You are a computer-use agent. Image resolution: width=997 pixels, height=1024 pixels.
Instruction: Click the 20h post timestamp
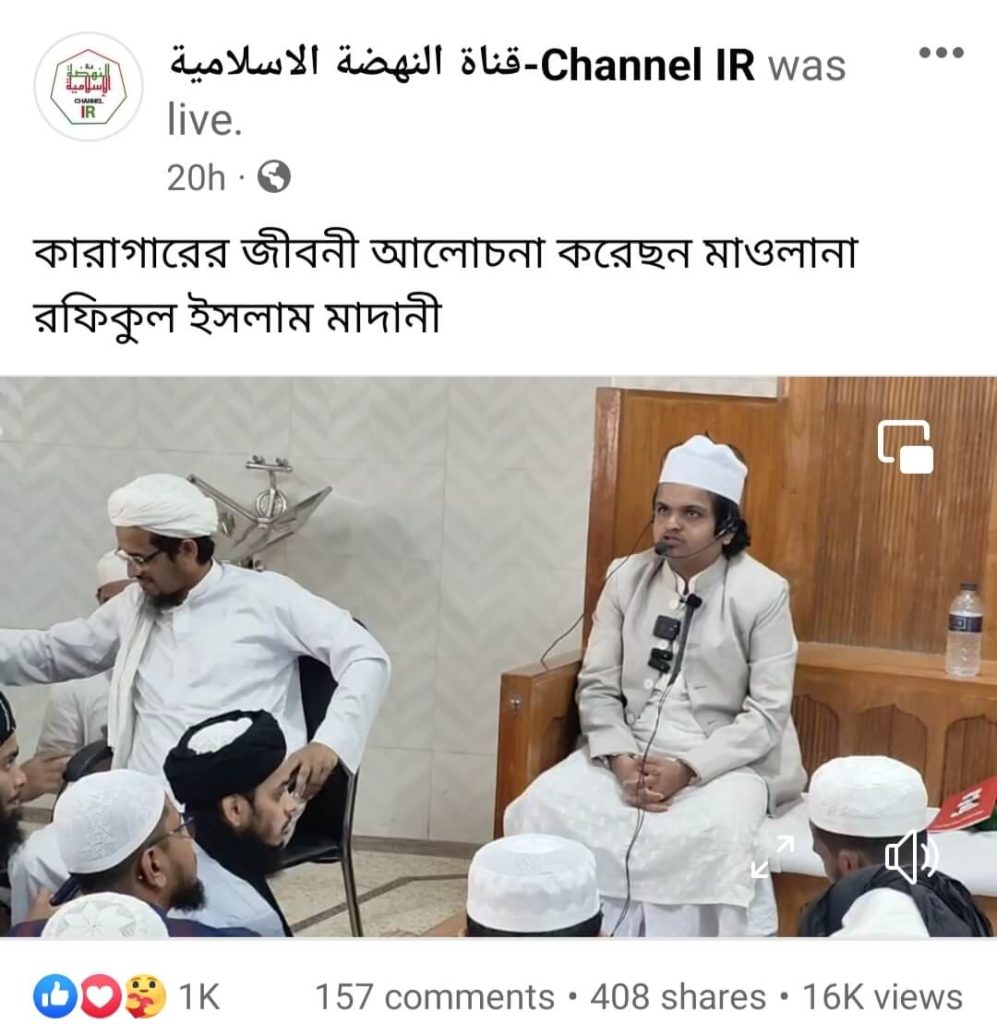click(x=196, y=178)
